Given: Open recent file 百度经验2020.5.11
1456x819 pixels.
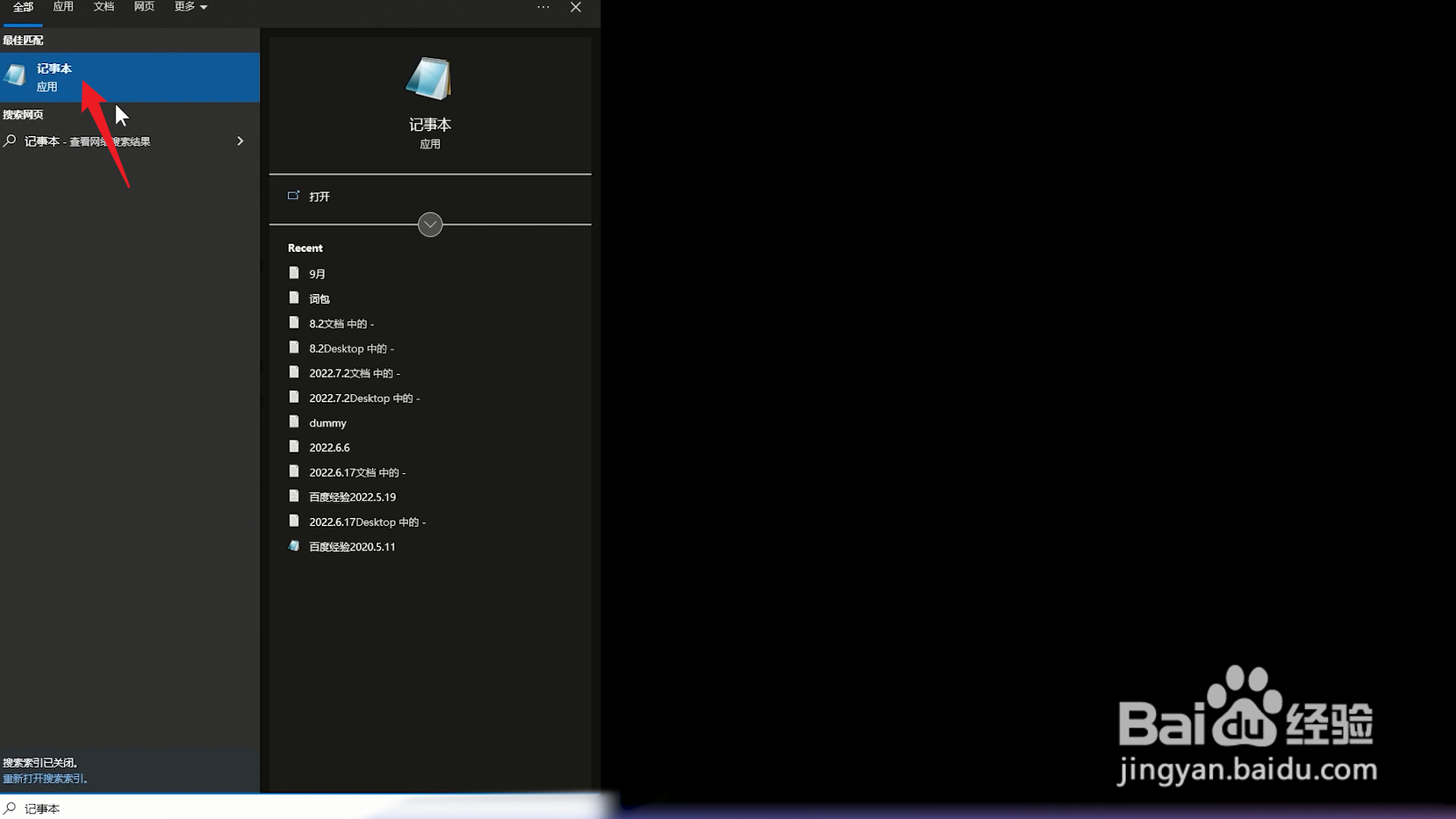Looking at the screenshot, I should [x=352, y=547].
